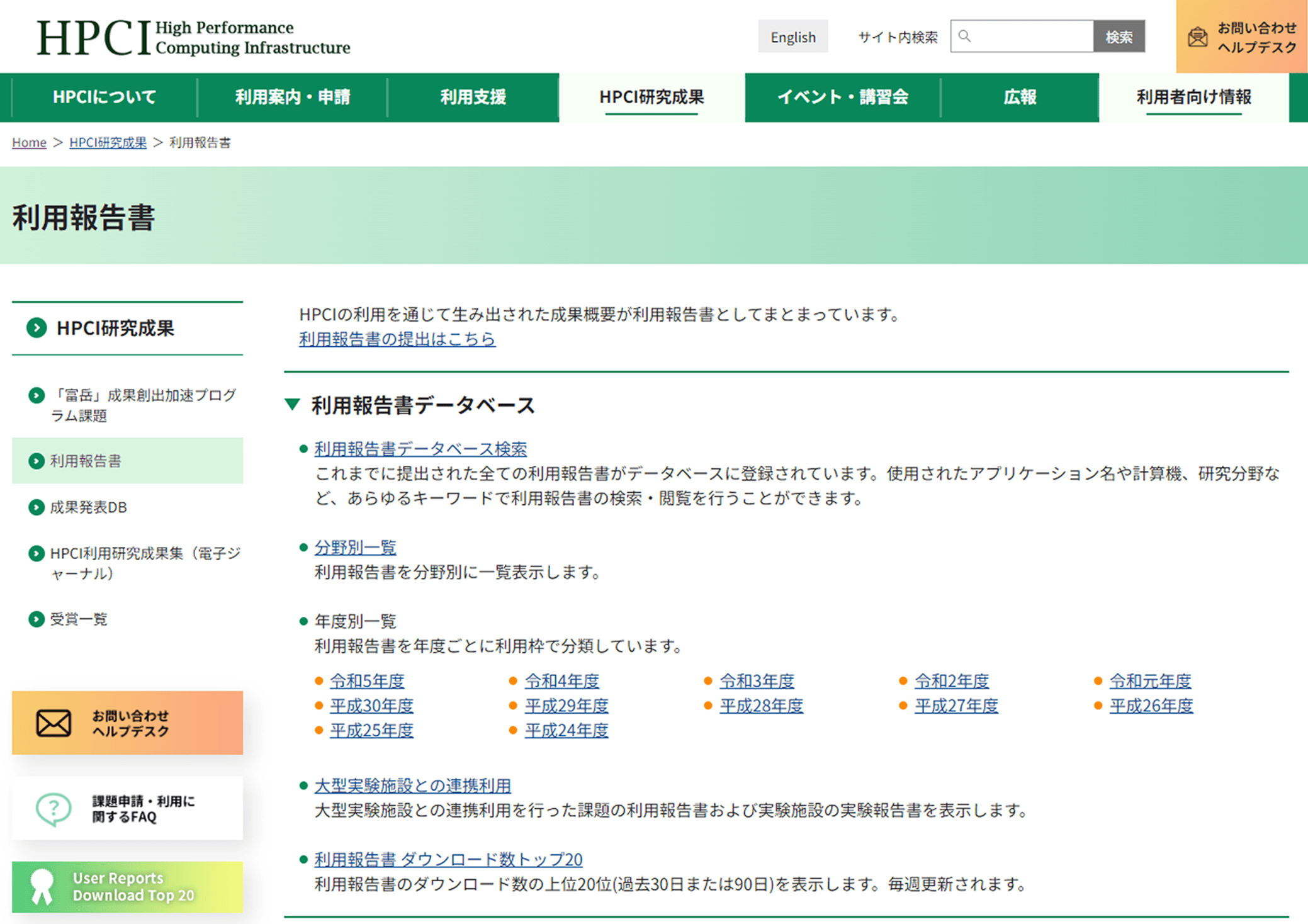Collapse the 利用報告書データベース section triangle
Image resolution: width=1308 pixels, height=924 pixels.
click(292, 404)
